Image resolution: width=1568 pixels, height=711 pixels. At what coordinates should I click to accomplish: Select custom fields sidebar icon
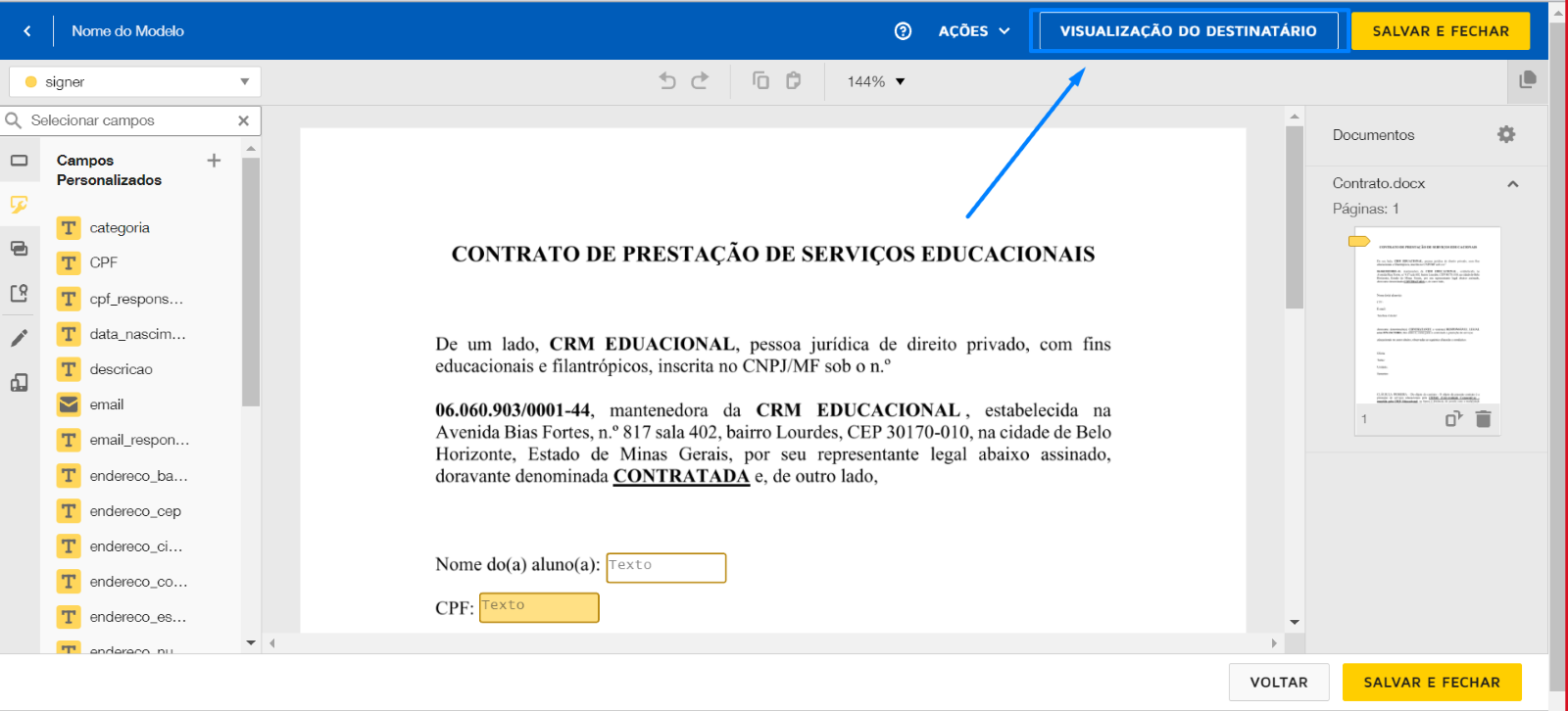click(19, 205)
